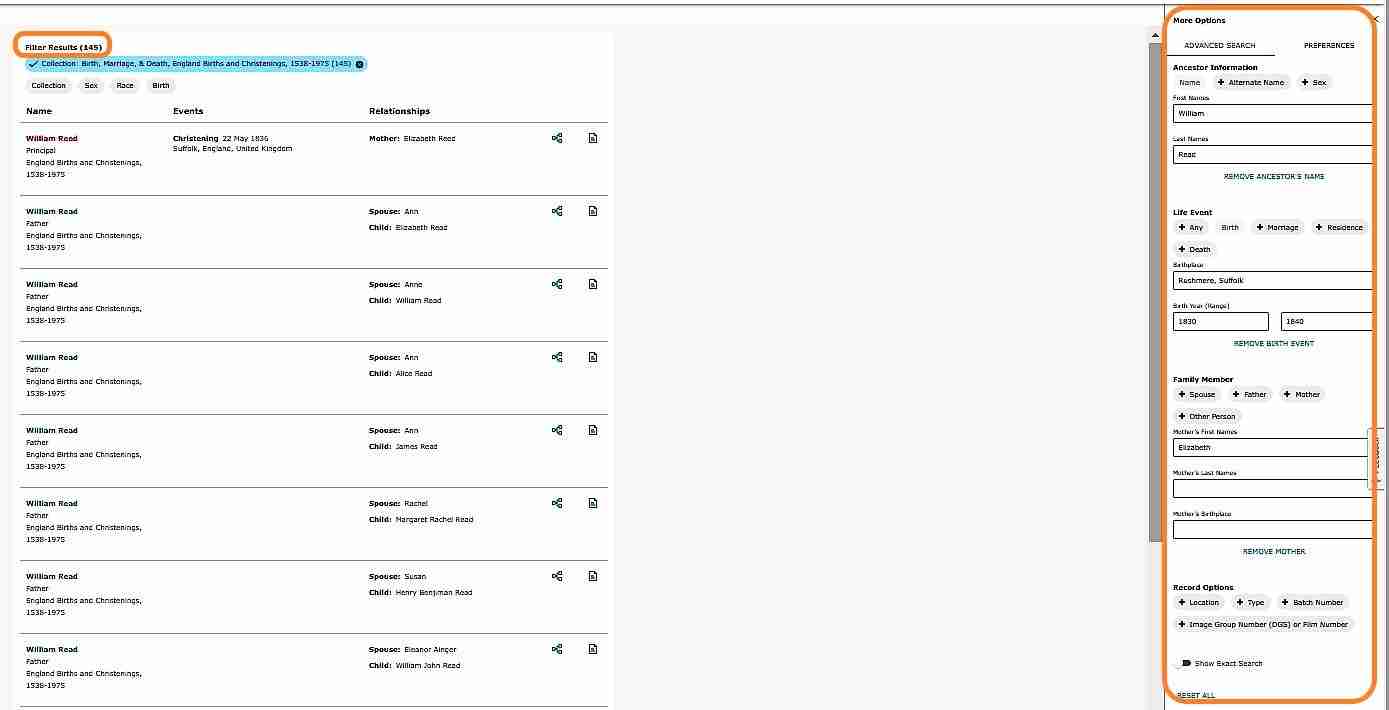Viewport: 1389px width, 710px height.
Task: View record document for child Elizabeth Read
Action: [x=593, y=211]
